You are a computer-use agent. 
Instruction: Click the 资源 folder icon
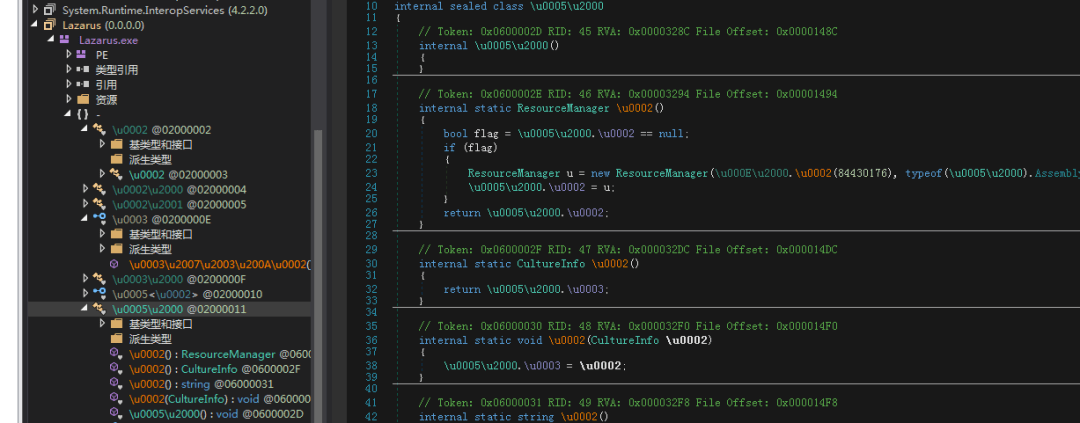[x=83, y=100]
